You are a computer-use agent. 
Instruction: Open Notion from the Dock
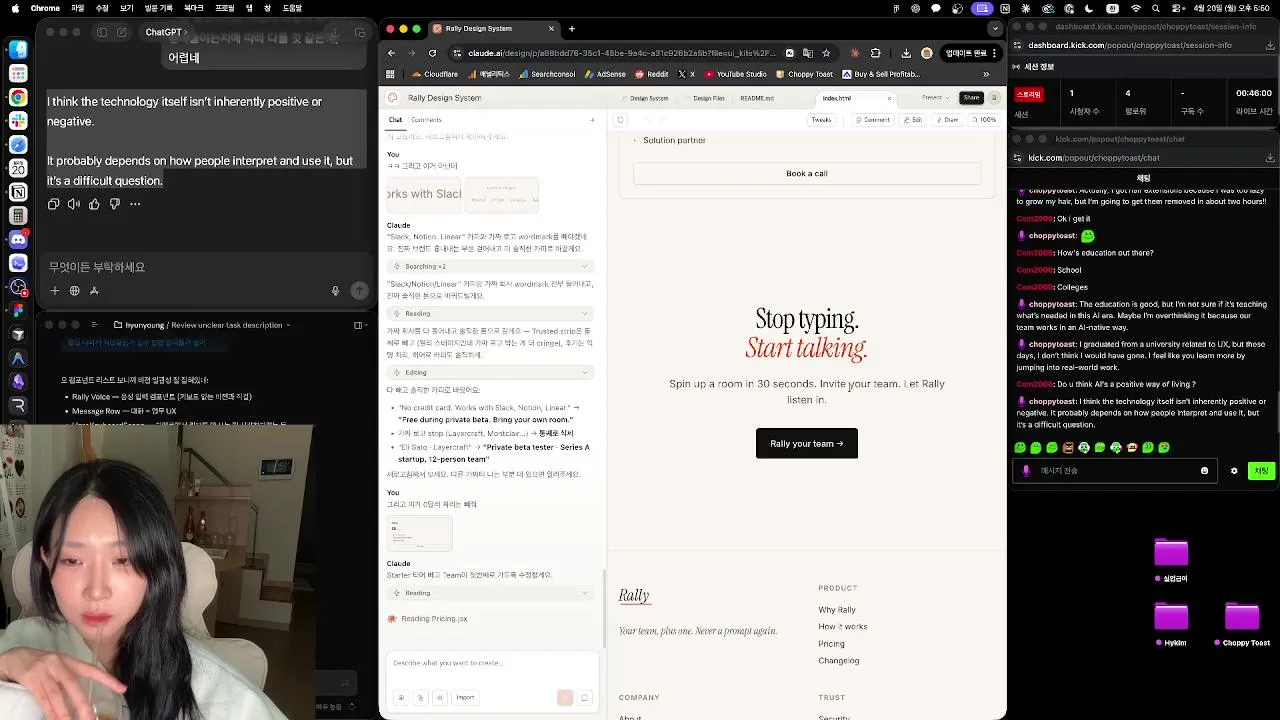[x=18, y=193]
